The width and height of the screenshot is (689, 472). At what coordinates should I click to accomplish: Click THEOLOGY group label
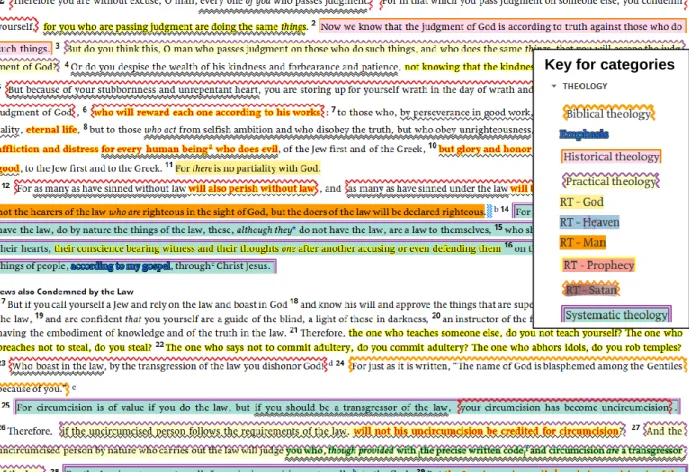tap(584, 86)
